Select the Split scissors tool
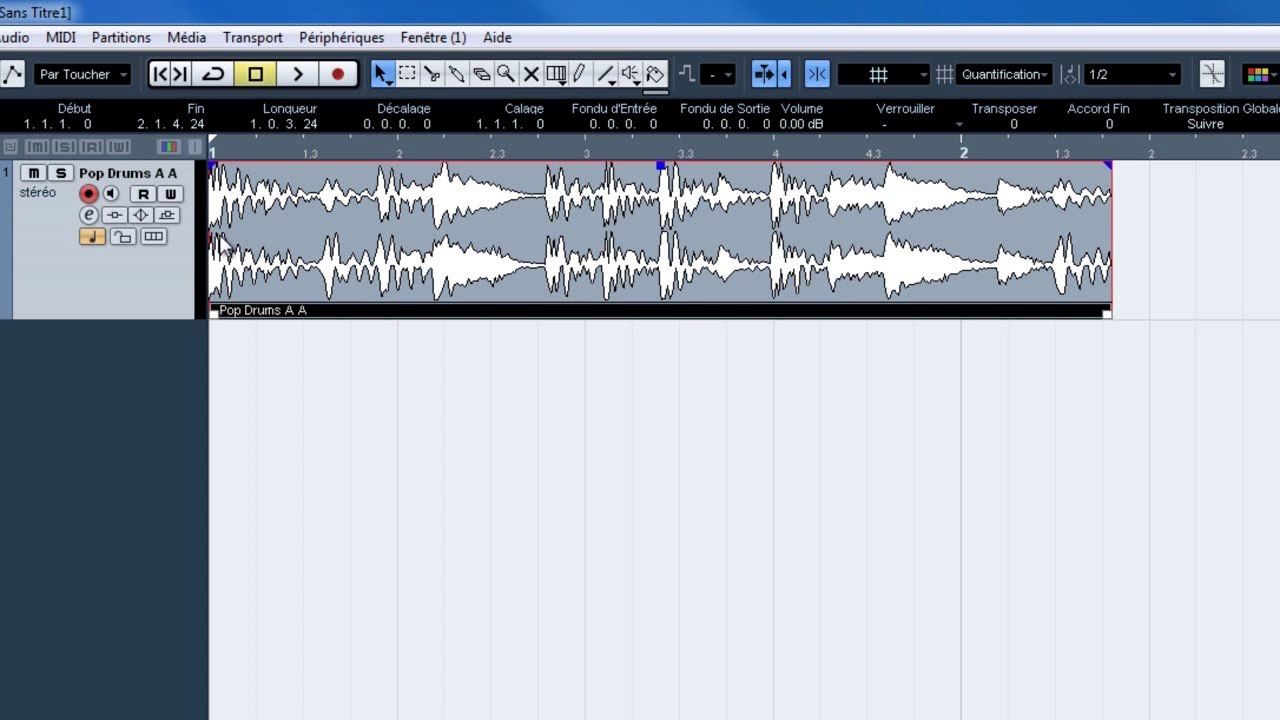The image size is (1280, 720). click(x=432, y=74)
